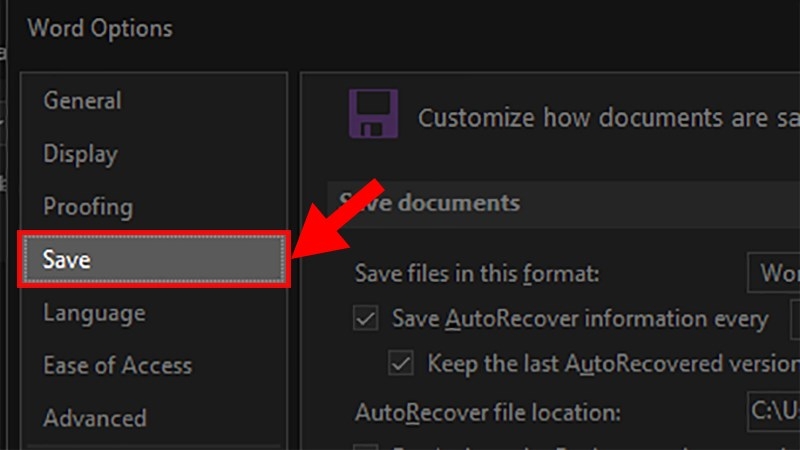Viewport: 800px width, 450px height.
Task: Open the Ease of Access category
Action: coord(117,366)
